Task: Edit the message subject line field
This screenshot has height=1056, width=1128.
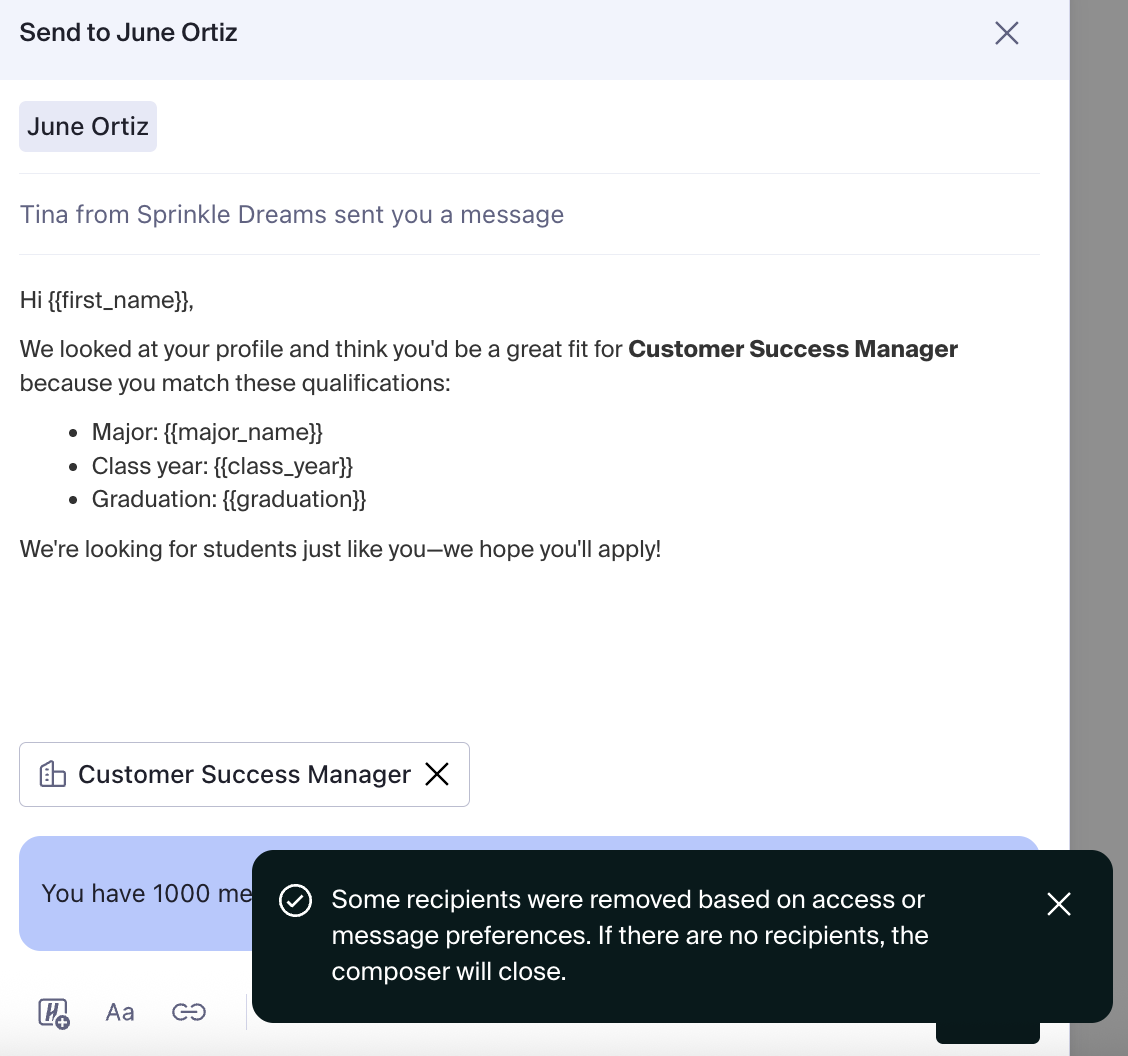Action: point(529,214)
